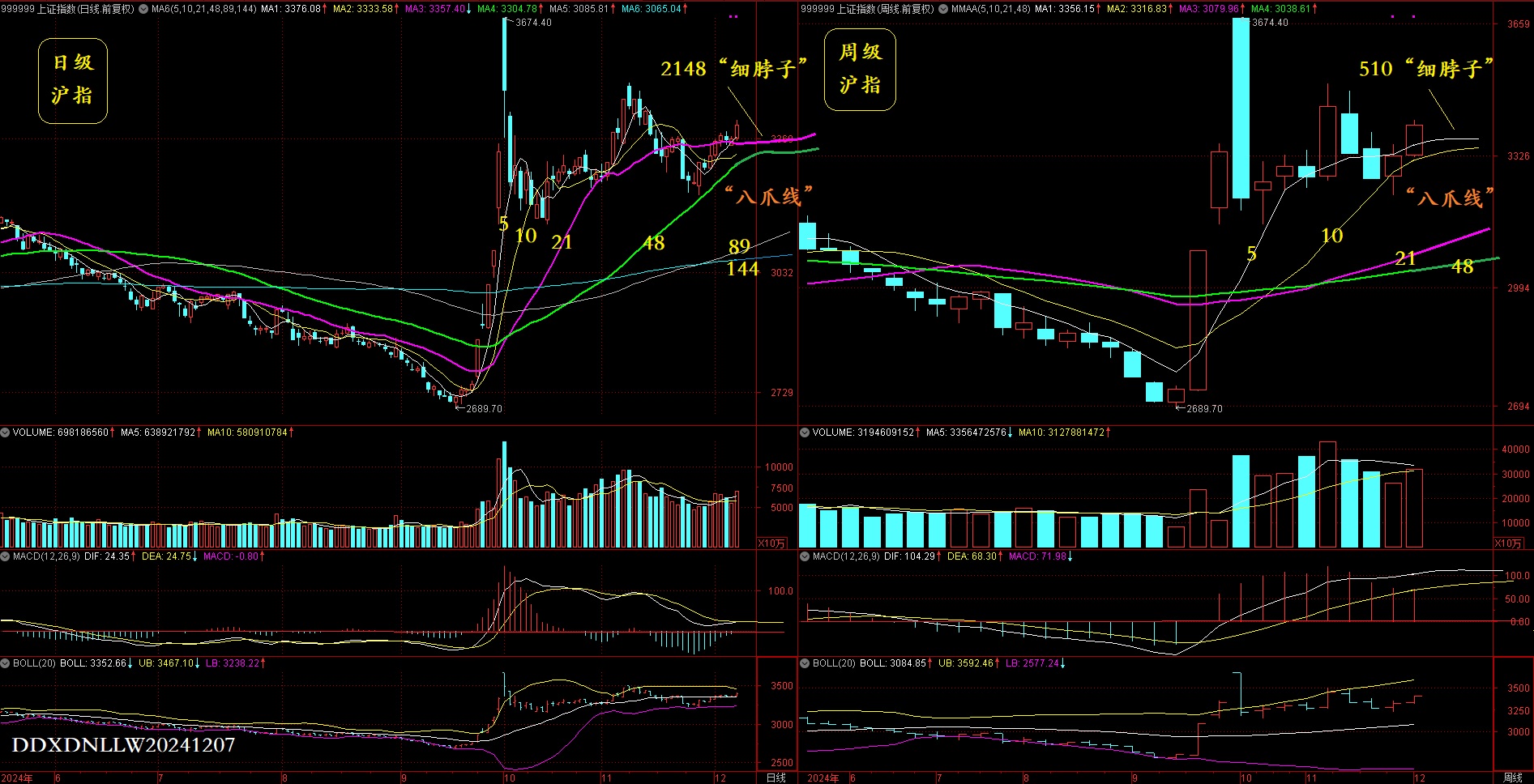Click the 2024年 label on daily time axis
Screen dimensions: 1534x784
17,778
